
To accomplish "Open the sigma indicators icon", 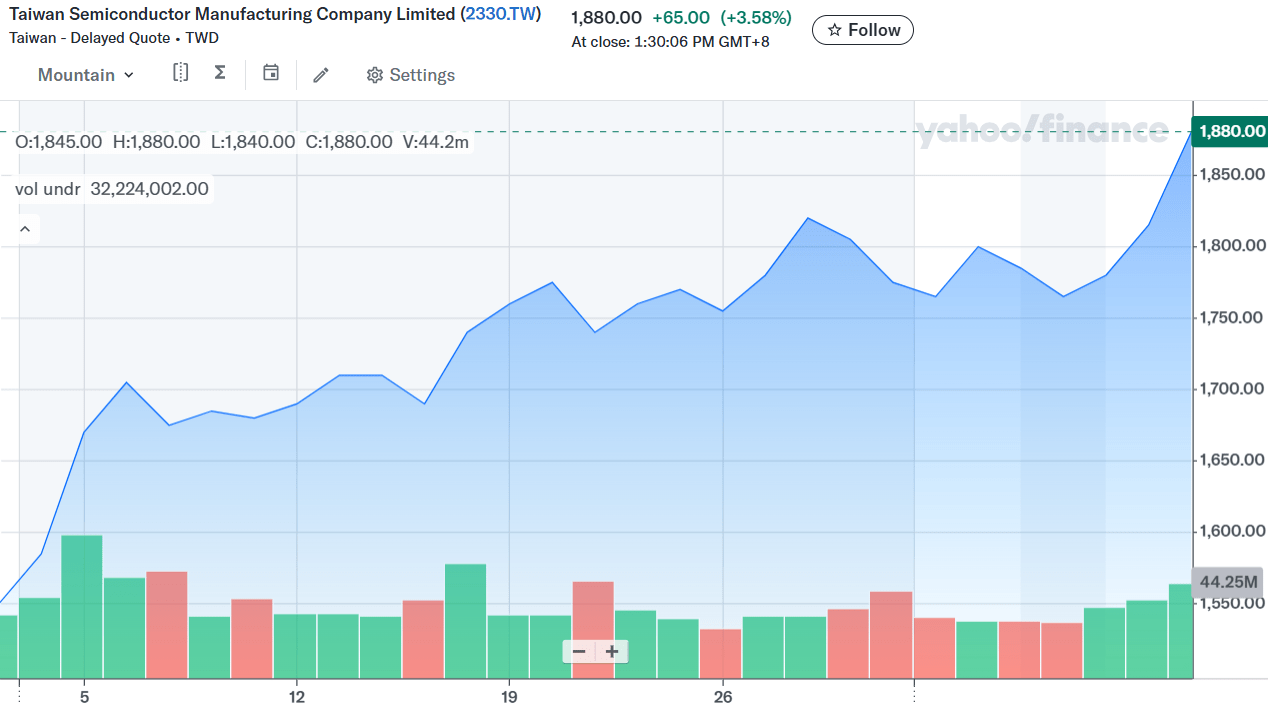I will (x=220, y=73).
